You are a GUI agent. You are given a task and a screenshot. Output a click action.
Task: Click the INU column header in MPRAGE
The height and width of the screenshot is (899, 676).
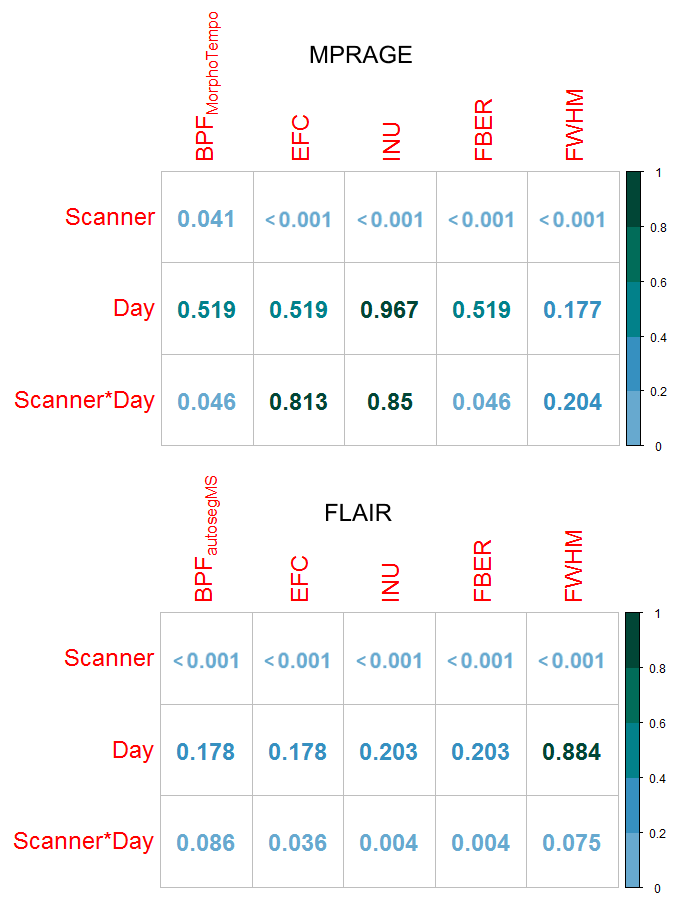click(390, 141)
